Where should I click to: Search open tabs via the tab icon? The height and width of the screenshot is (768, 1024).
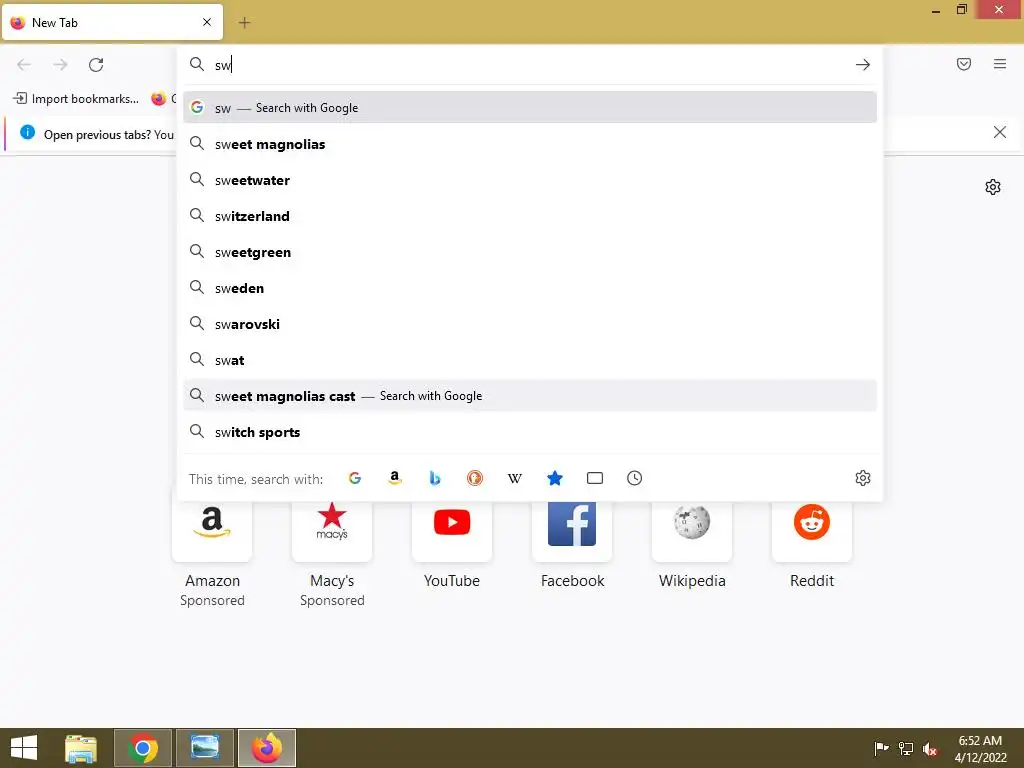click(595, 478)
